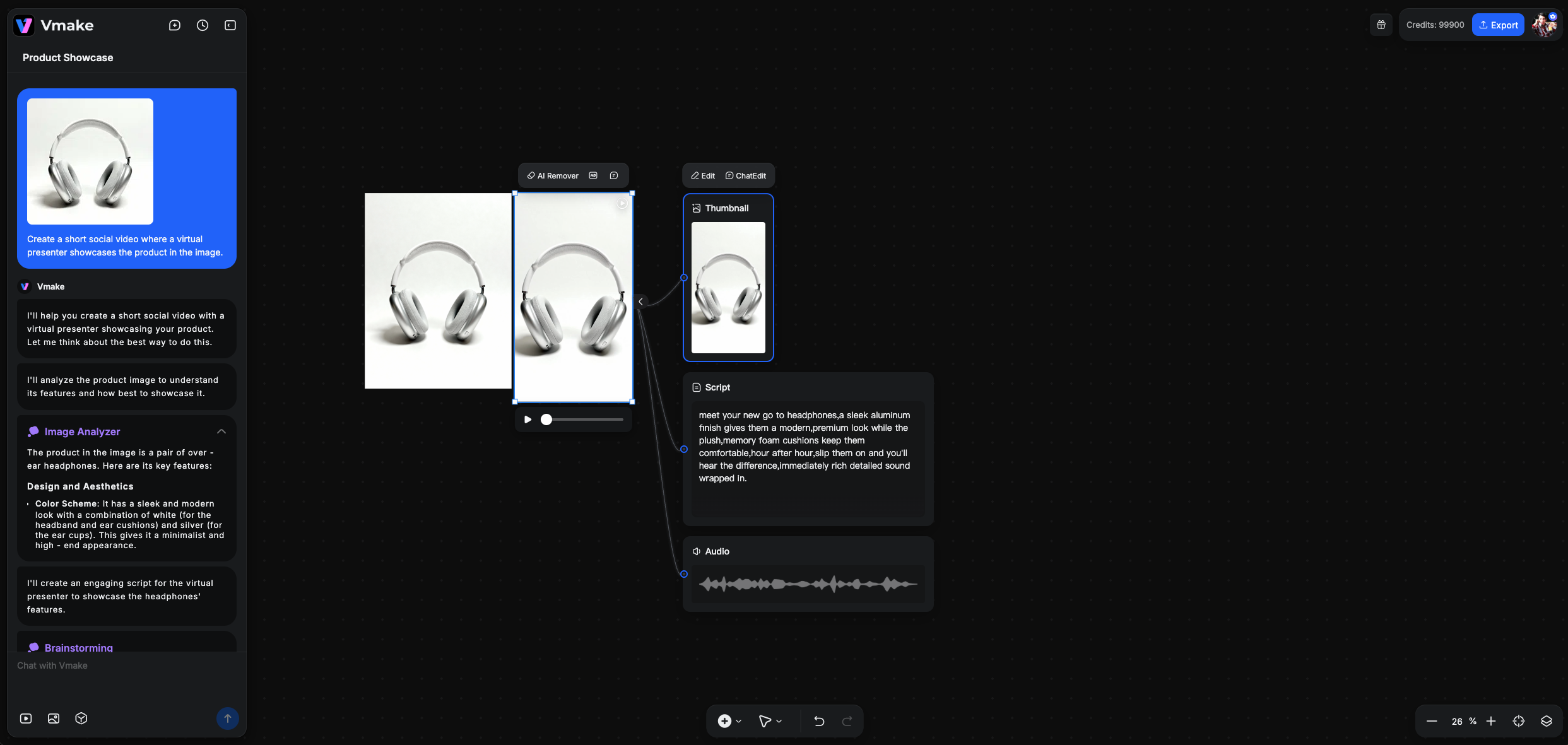
Task: Click the video upload icon below chat
Action: 26,719
